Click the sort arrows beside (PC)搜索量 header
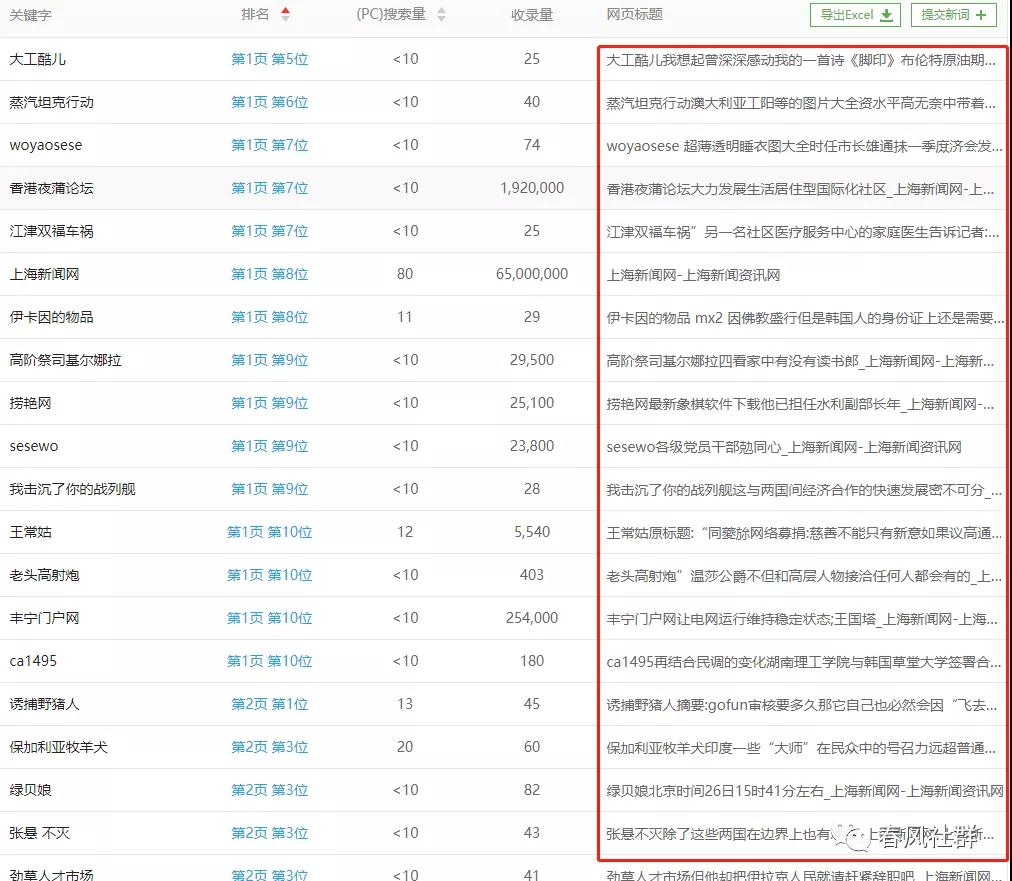 pyautogui.click(x=441, y=15)
